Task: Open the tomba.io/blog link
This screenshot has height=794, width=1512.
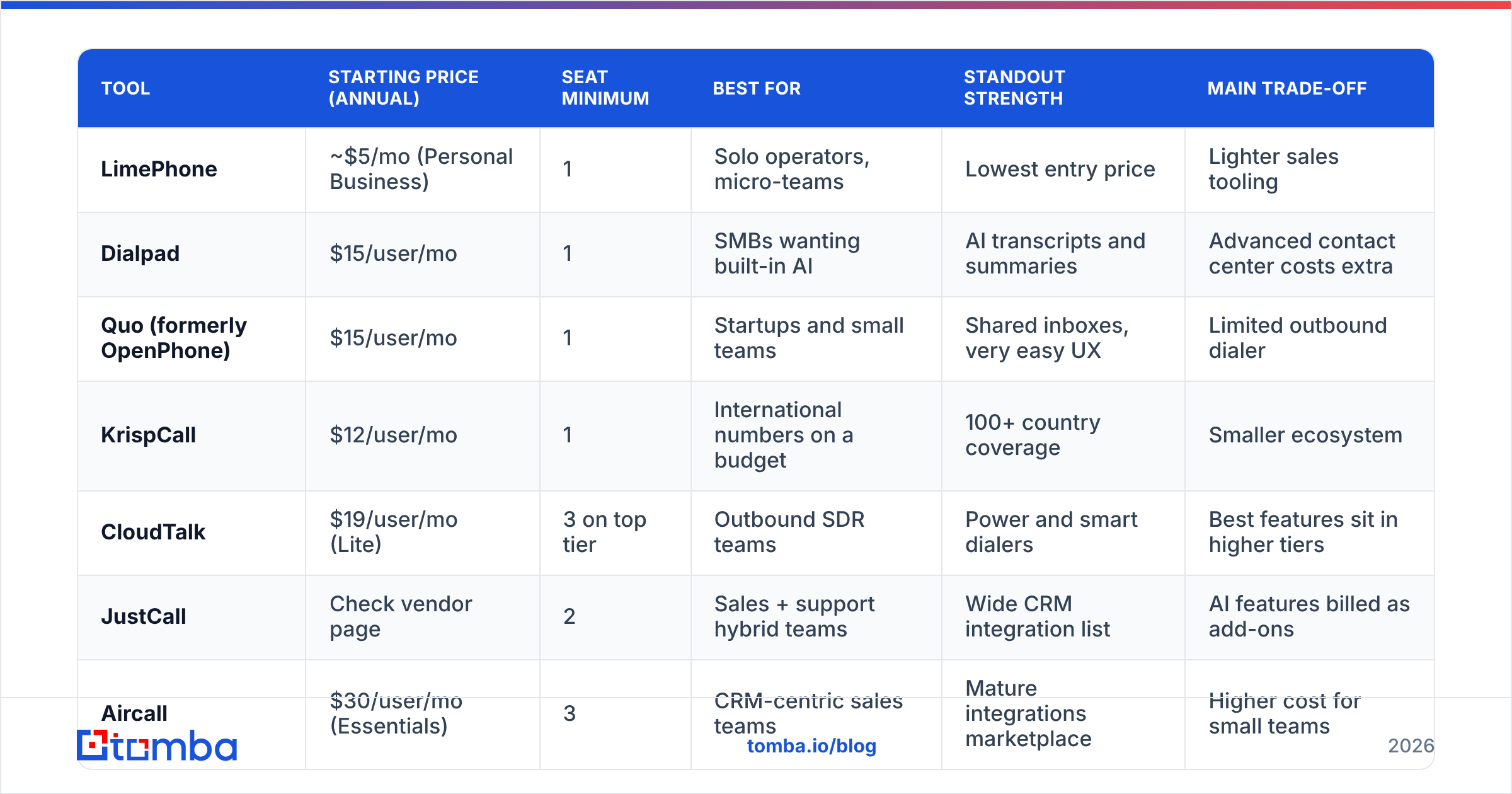Action: click(811, 746)
